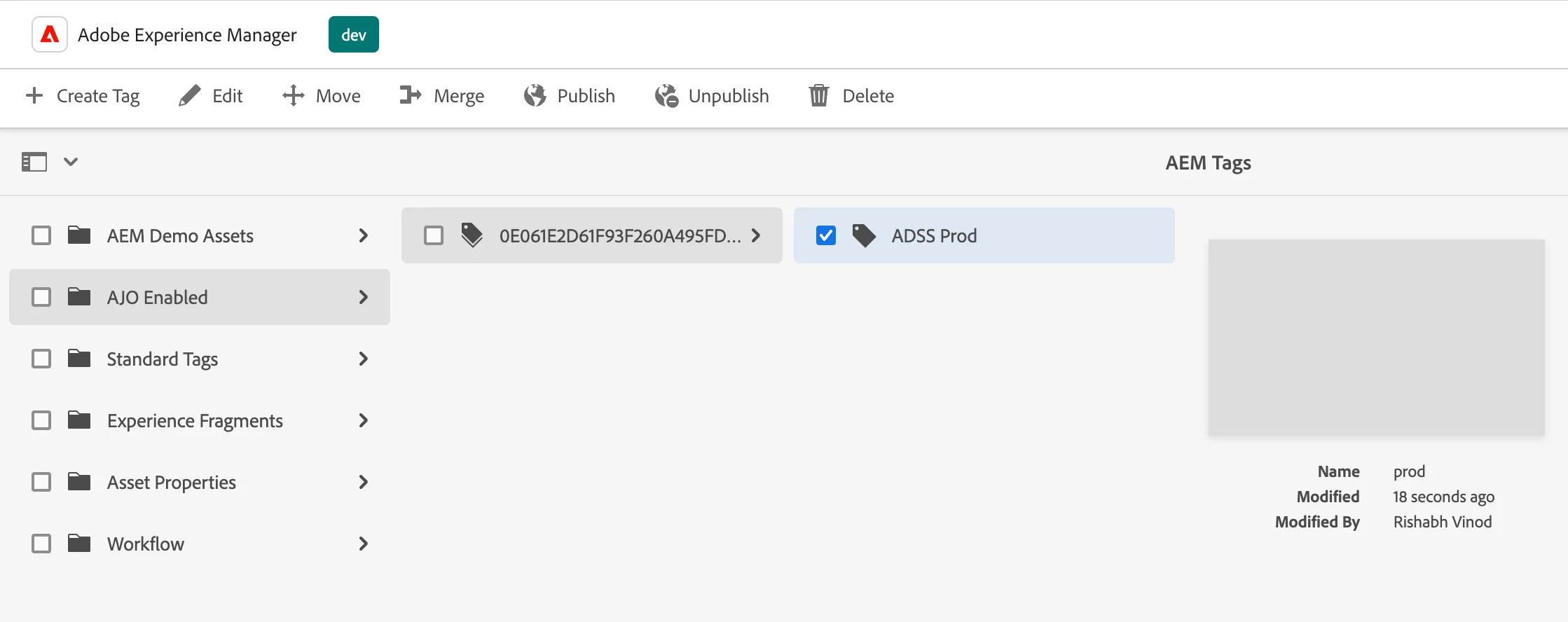Check the Asset Properties checkbox

click(41, 482)
